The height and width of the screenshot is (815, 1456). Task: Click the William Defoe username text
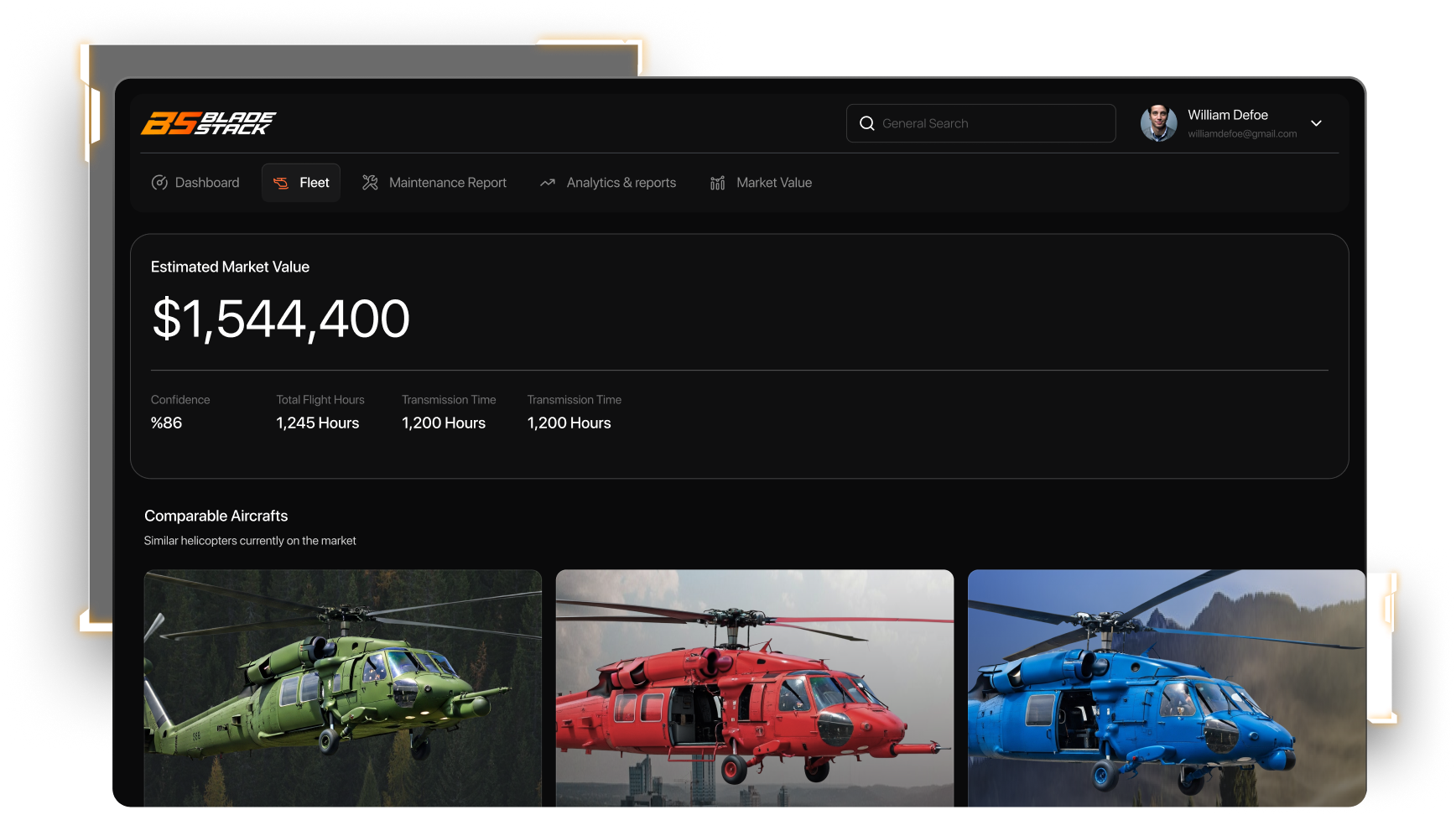tap(1227, 115)
